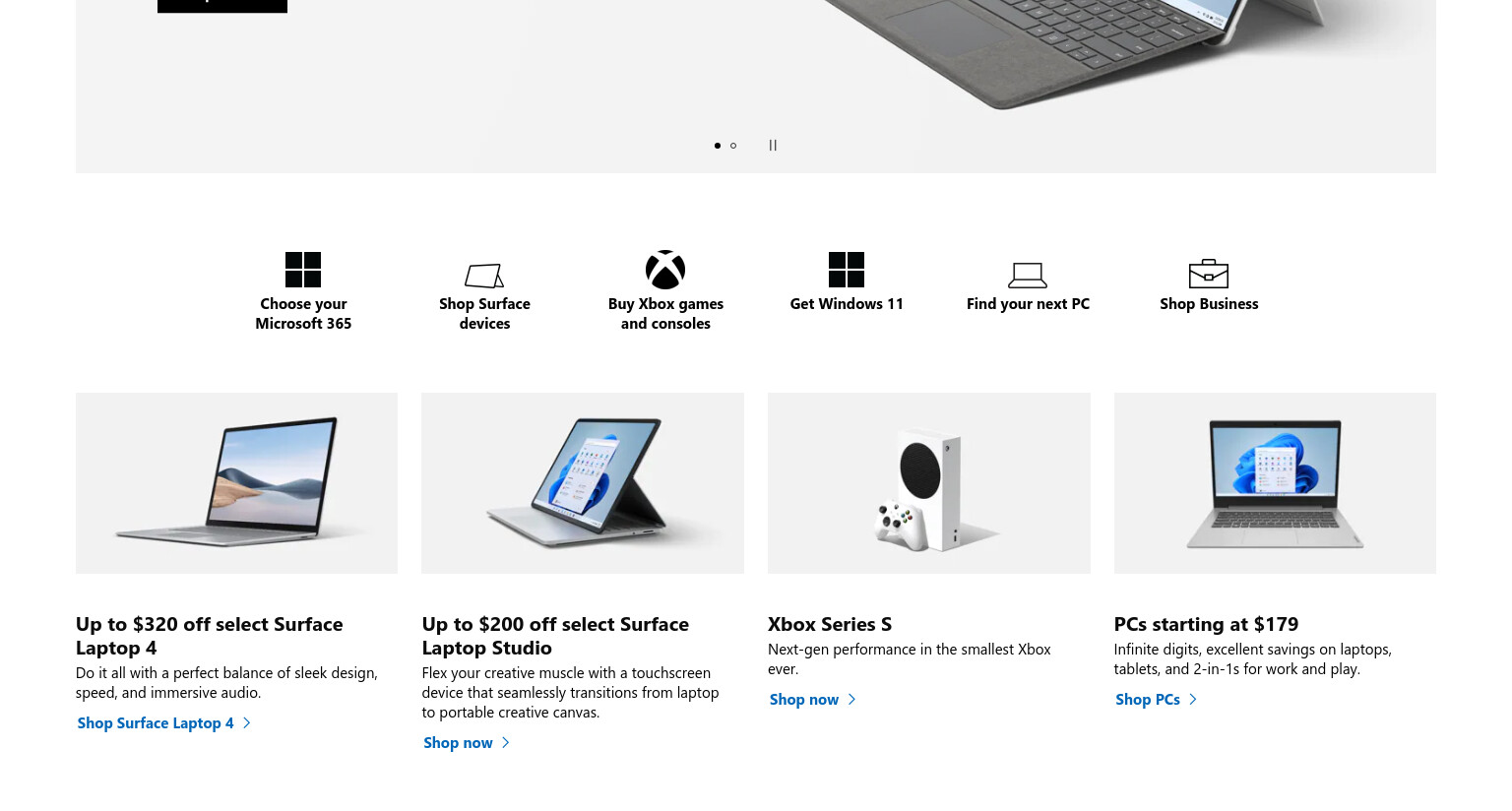The width and height of the screenshot is (1512, 811).
Task: Open the Get Windows 11 text label
Action: click(847, 304)
